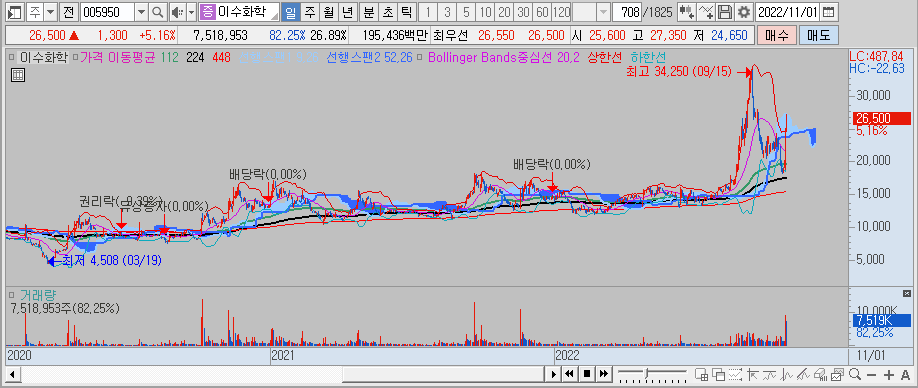Image resolution: width=918 pixels, height=388 pixels.
Task: Click the 매수 buy button
Action: [776, 35]
